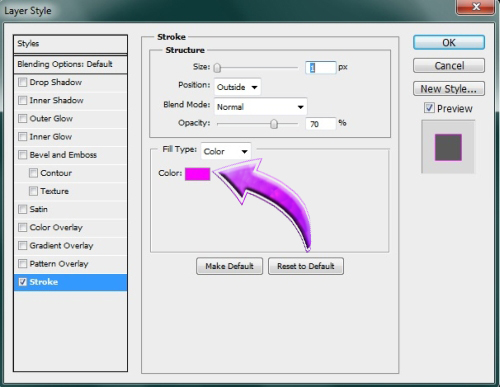Image resolution: width=500 pixels, height=387 pixels.
Task: Check the Outer Glow effect box
Action: (22, 118)
